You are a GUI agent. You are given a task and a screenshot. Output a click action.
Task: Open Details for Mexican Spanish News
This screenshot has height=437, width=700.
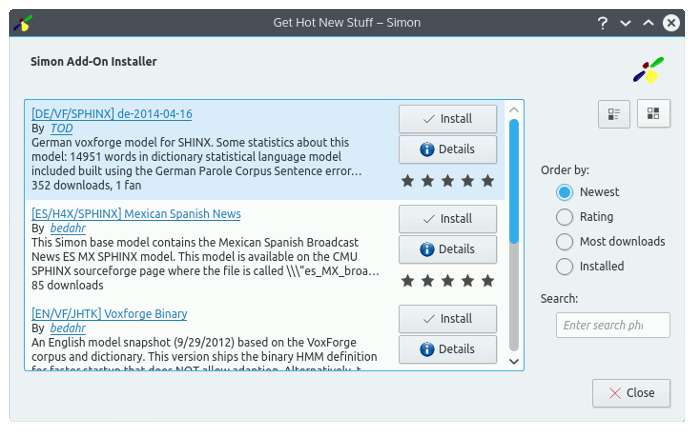pyautogui.click(x=448, y=249)
